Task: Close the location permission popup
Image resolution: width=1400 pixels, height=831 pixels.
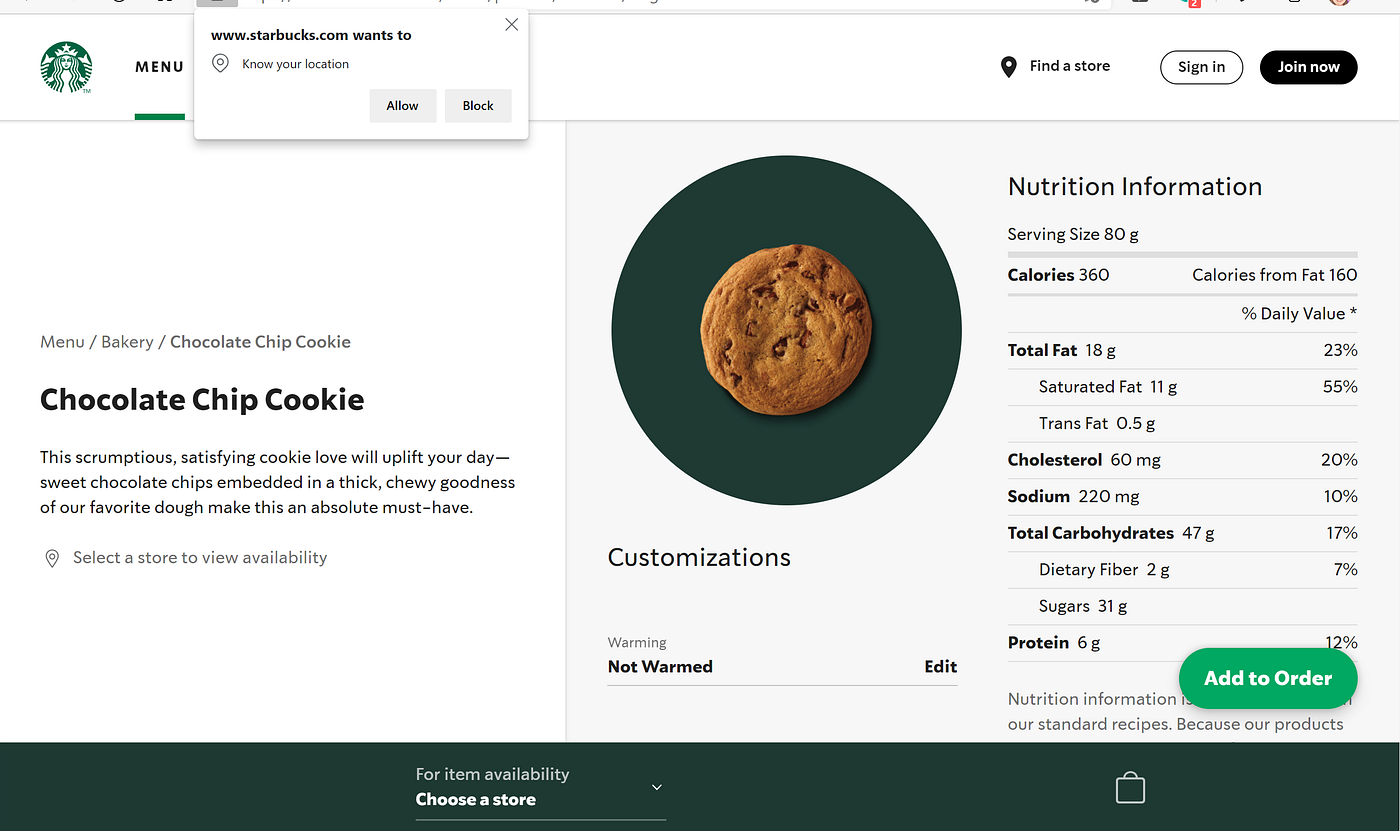Action: (512, 25)
